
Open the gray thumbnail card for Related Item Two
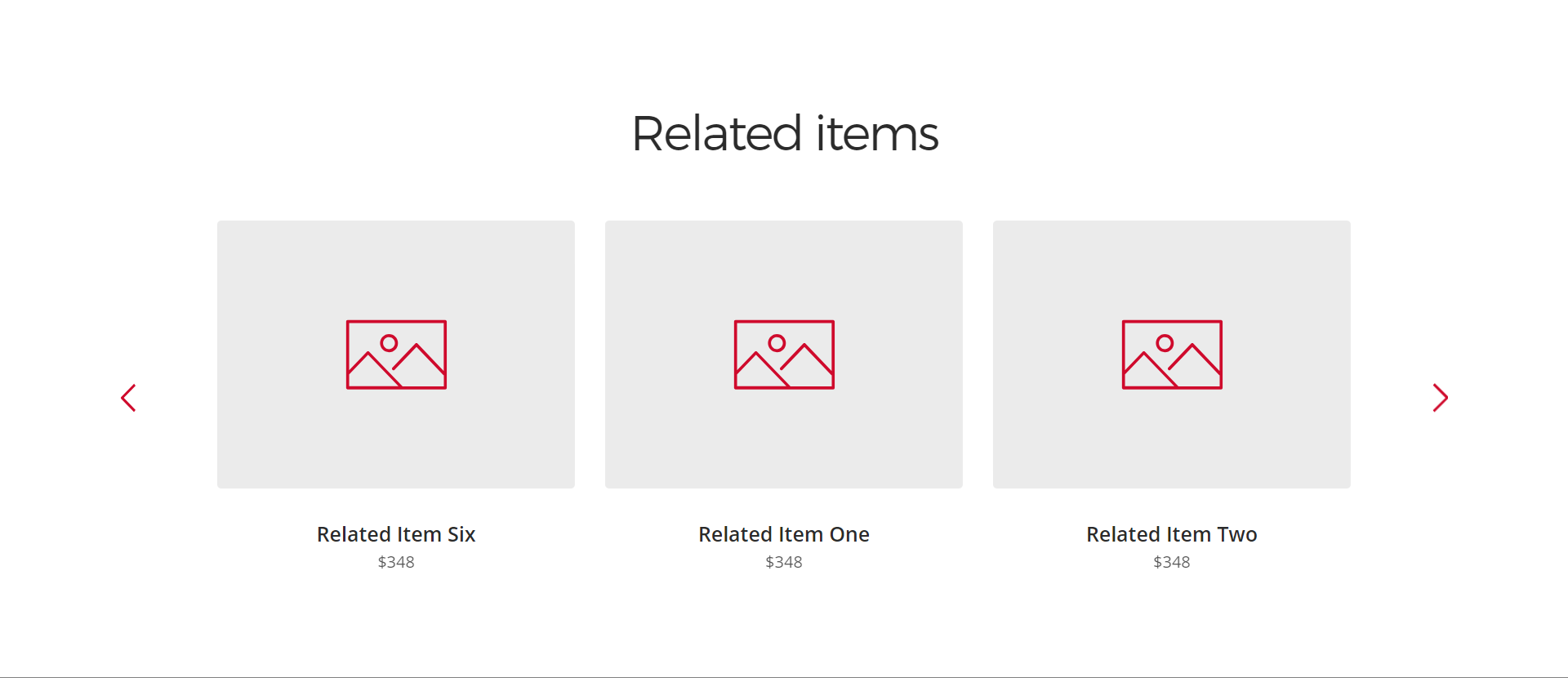[1172, 355]
